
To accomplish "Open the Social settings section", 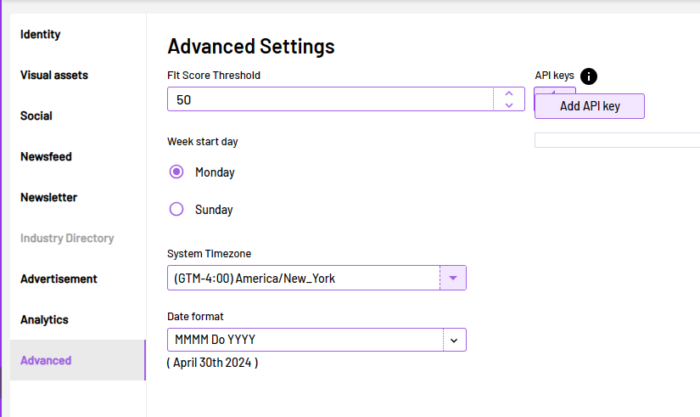I will [36, 116].
